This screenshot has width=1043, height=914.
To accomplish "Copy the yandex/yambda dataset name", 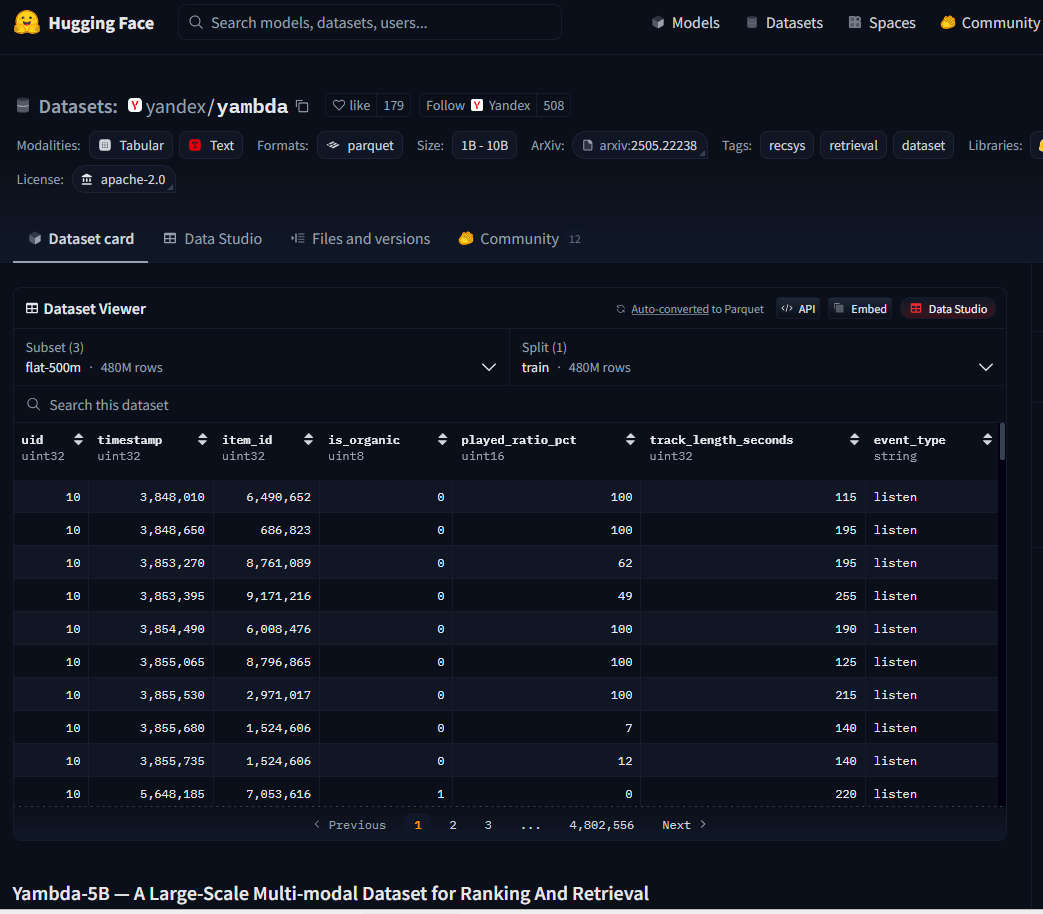I will (303, 106).
